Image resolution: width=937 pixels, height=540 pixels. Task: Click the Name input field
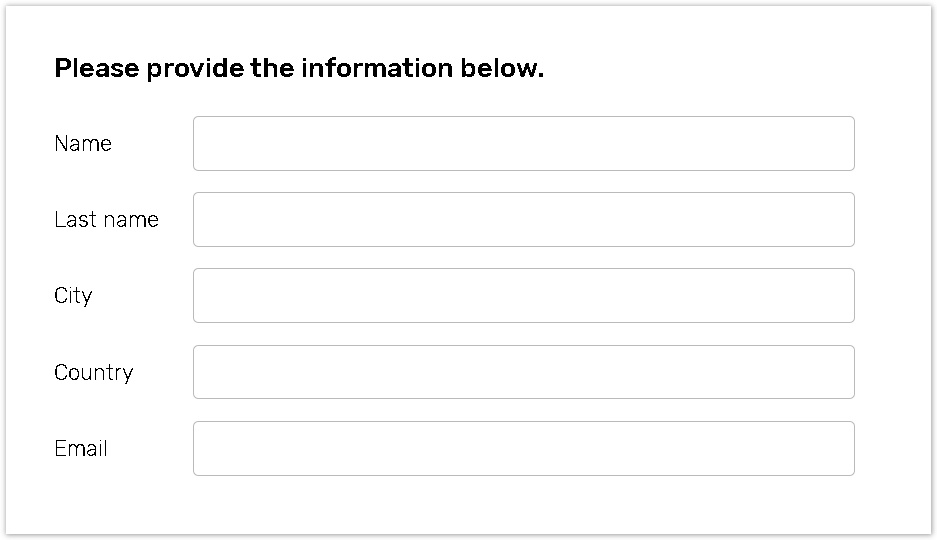(x=523, y=144)
